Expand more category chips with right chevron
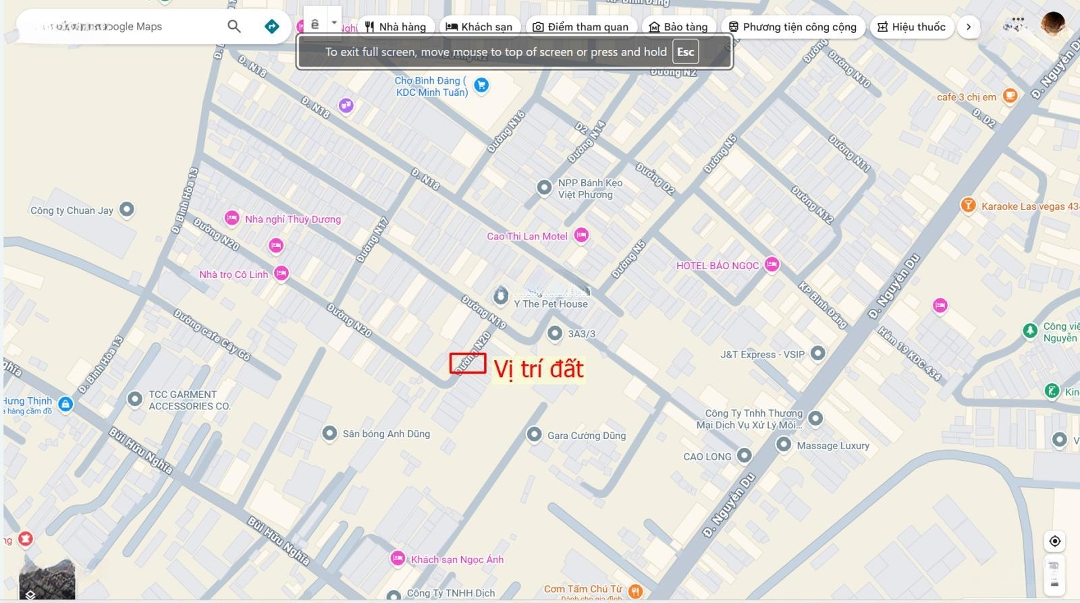This screenshot has width=1080, height=603. click(968, 27)
